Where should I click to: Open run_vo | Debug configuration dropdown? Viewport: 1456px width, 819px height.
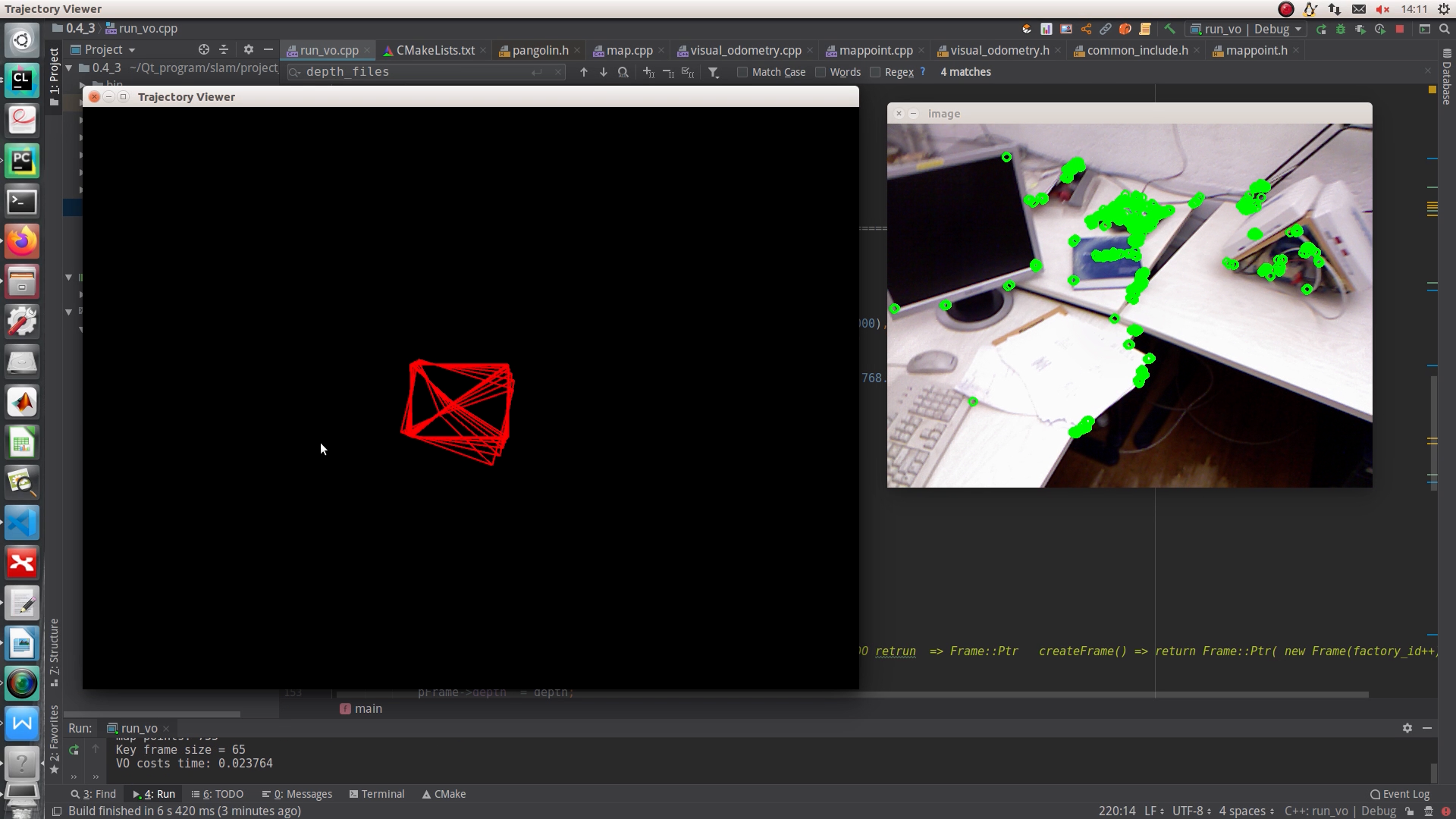pyautogui.click(x=1246, y=29)
